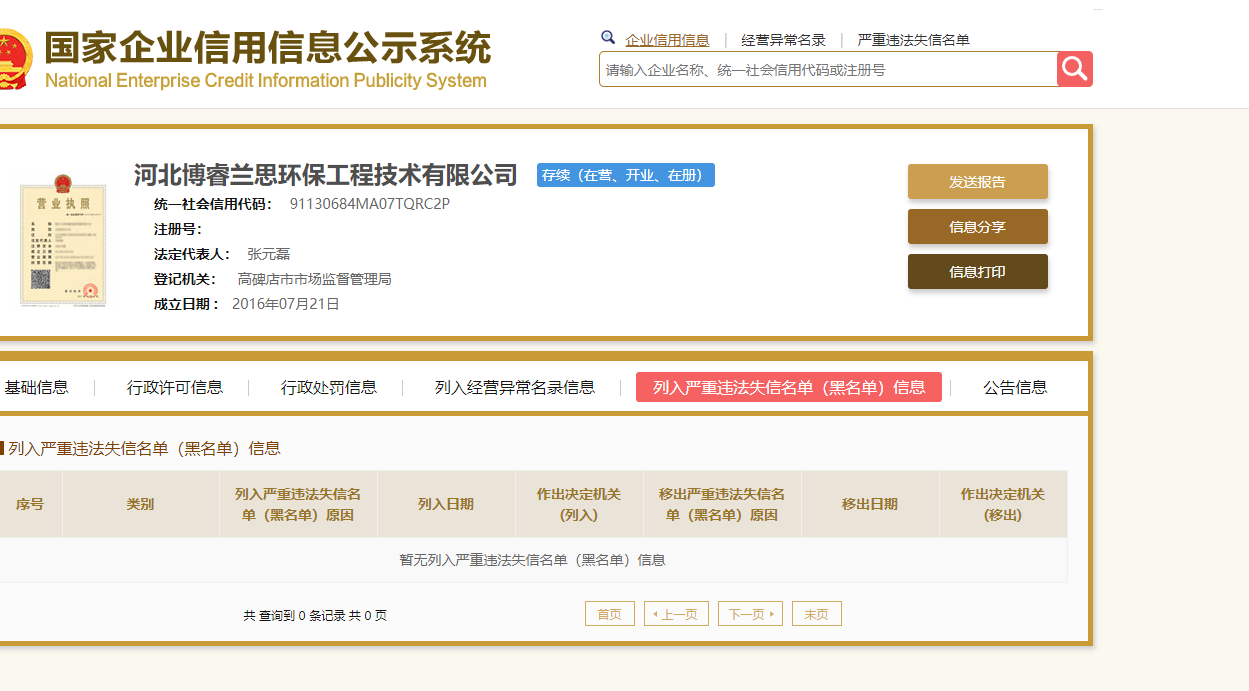Click the 存续（在营、开业、在册） status badge
1249x691 pixels.
tap(626, 175)
